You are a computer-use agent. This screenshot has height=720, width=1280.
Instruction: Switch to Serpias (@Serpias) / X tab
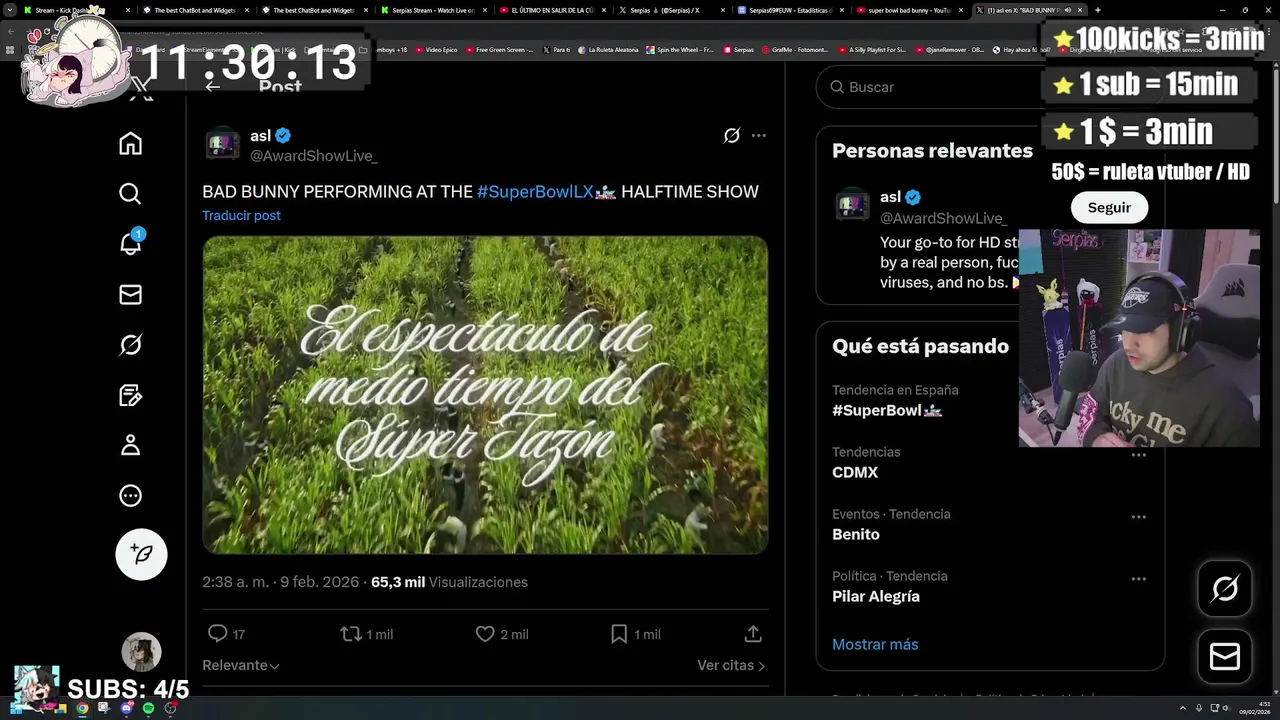click(x=671, y=10)
